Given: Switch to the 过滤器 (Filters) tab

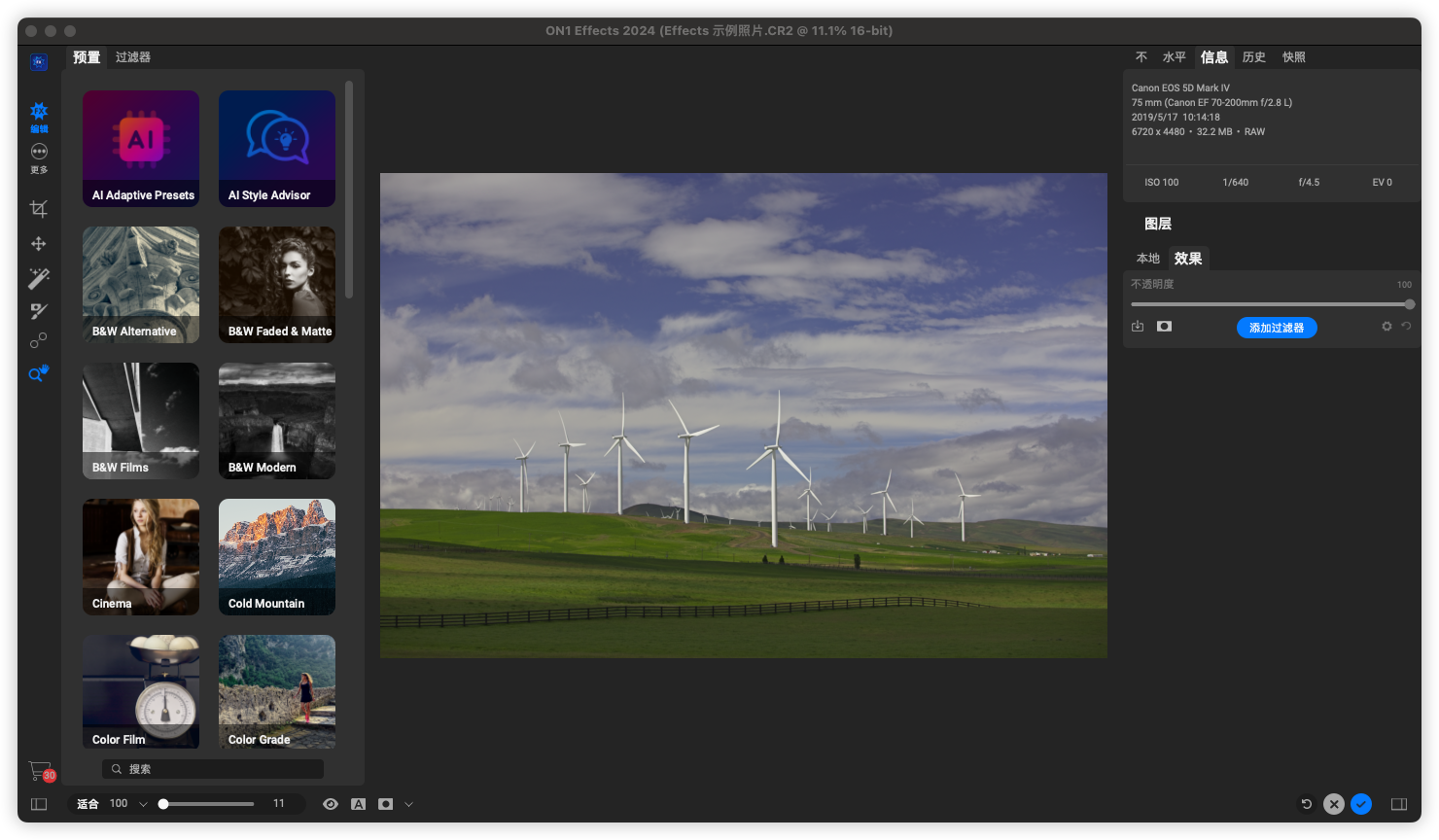Looking at the screenshot, I should click(x=132, y=57).
